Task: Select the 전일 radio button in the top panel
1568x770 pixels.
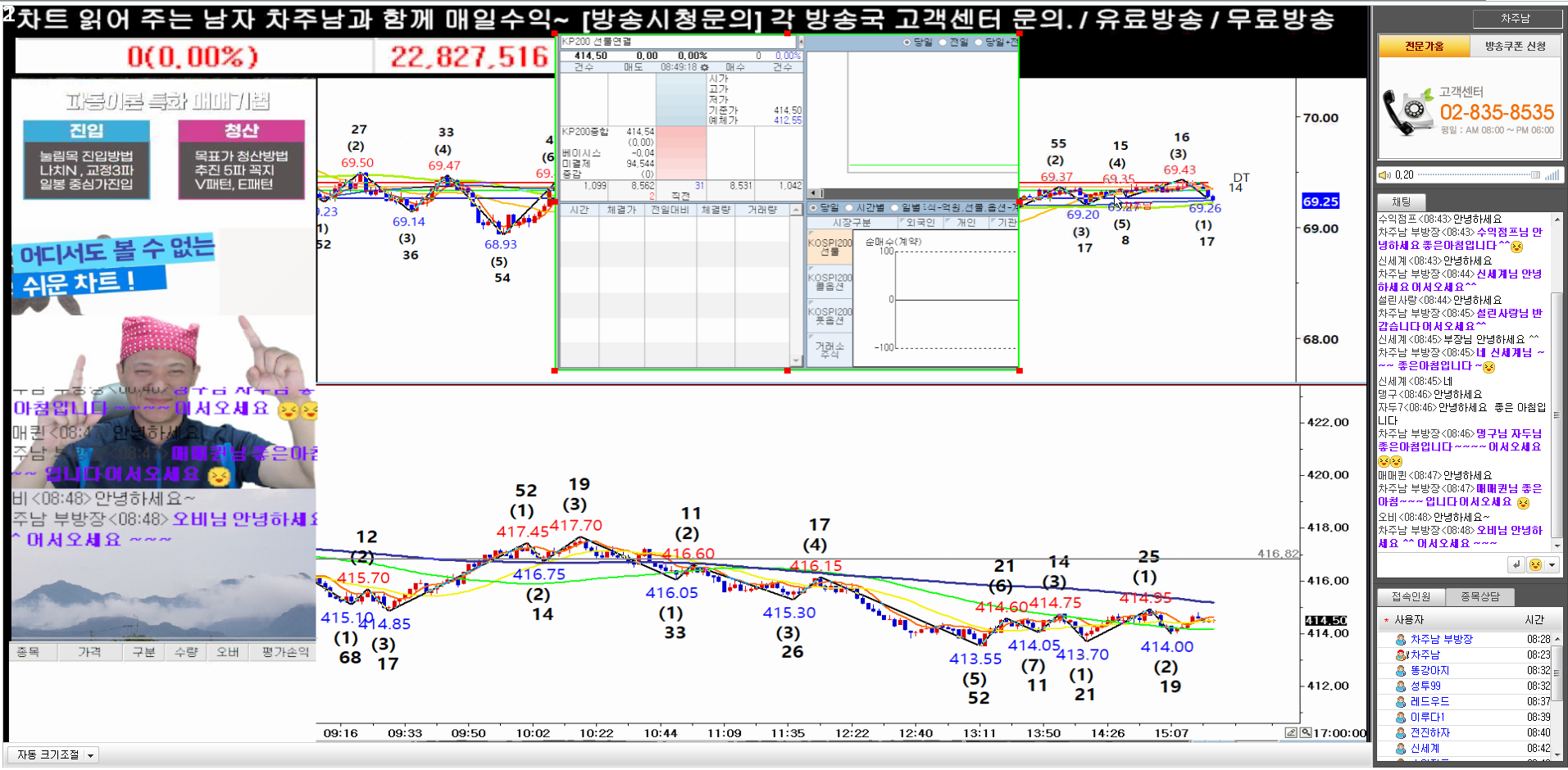Action: (943, 42)
